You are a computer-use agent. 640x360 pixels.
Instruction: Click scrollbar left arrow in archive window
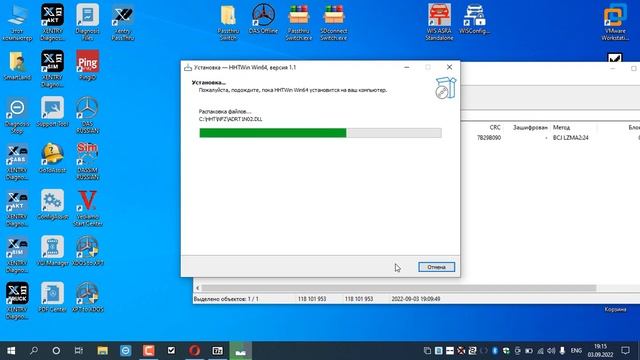pos(197,288)
